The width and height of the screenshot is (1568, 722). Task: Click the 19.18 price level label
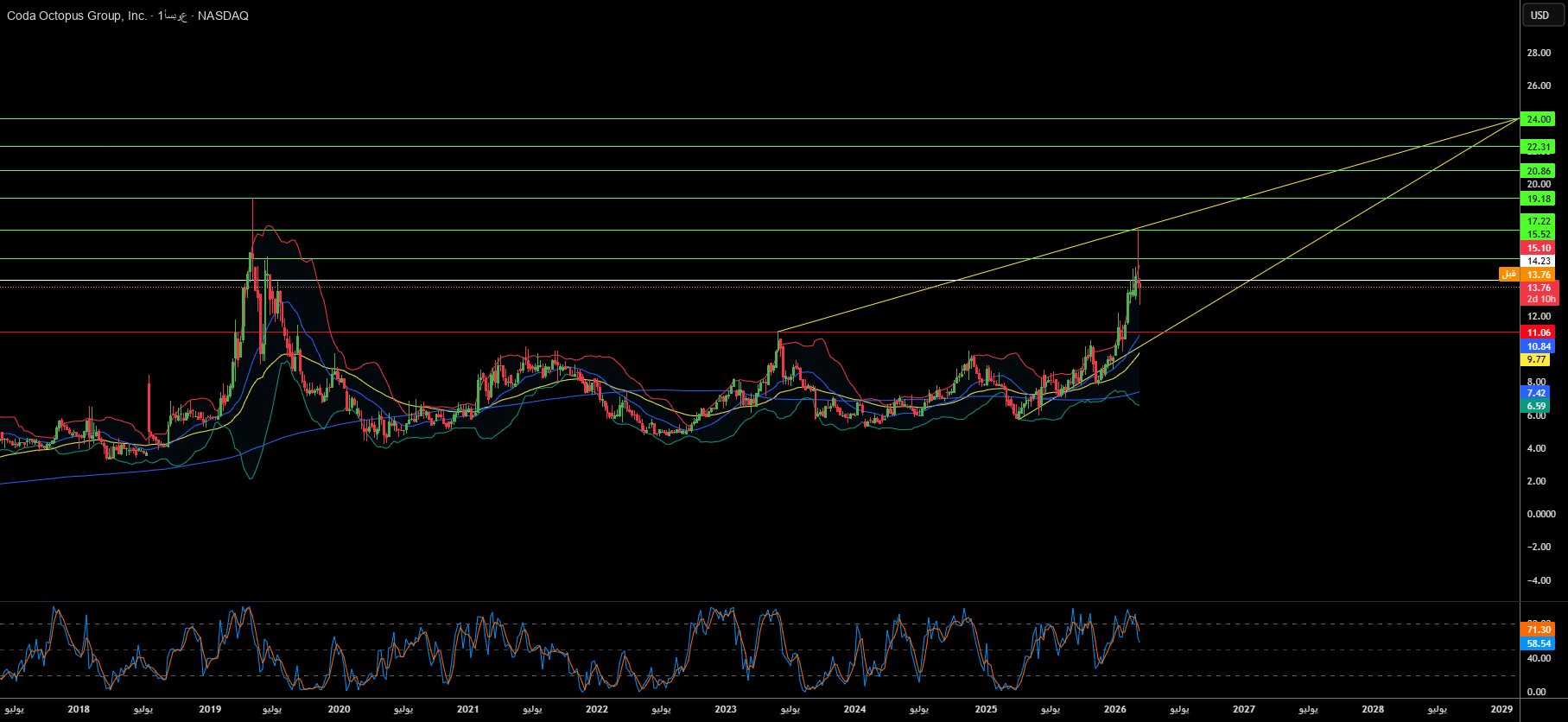point(1539,199)
